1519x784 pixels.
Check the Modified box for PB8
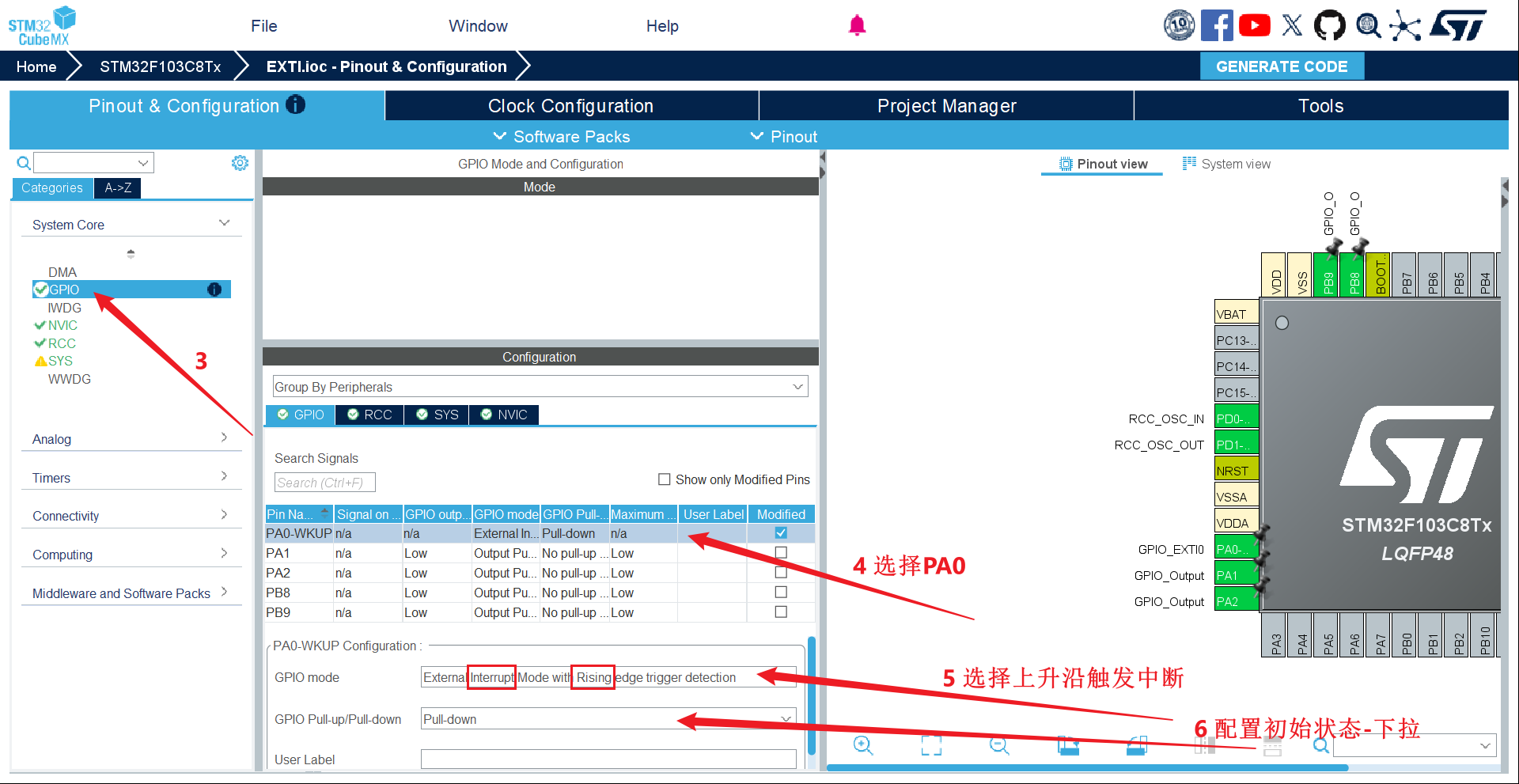781,593
